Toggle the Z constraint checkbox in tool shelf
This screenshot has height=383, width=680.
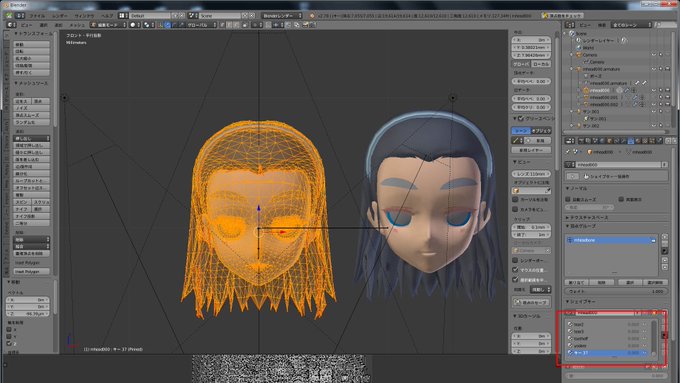point(9,343)
